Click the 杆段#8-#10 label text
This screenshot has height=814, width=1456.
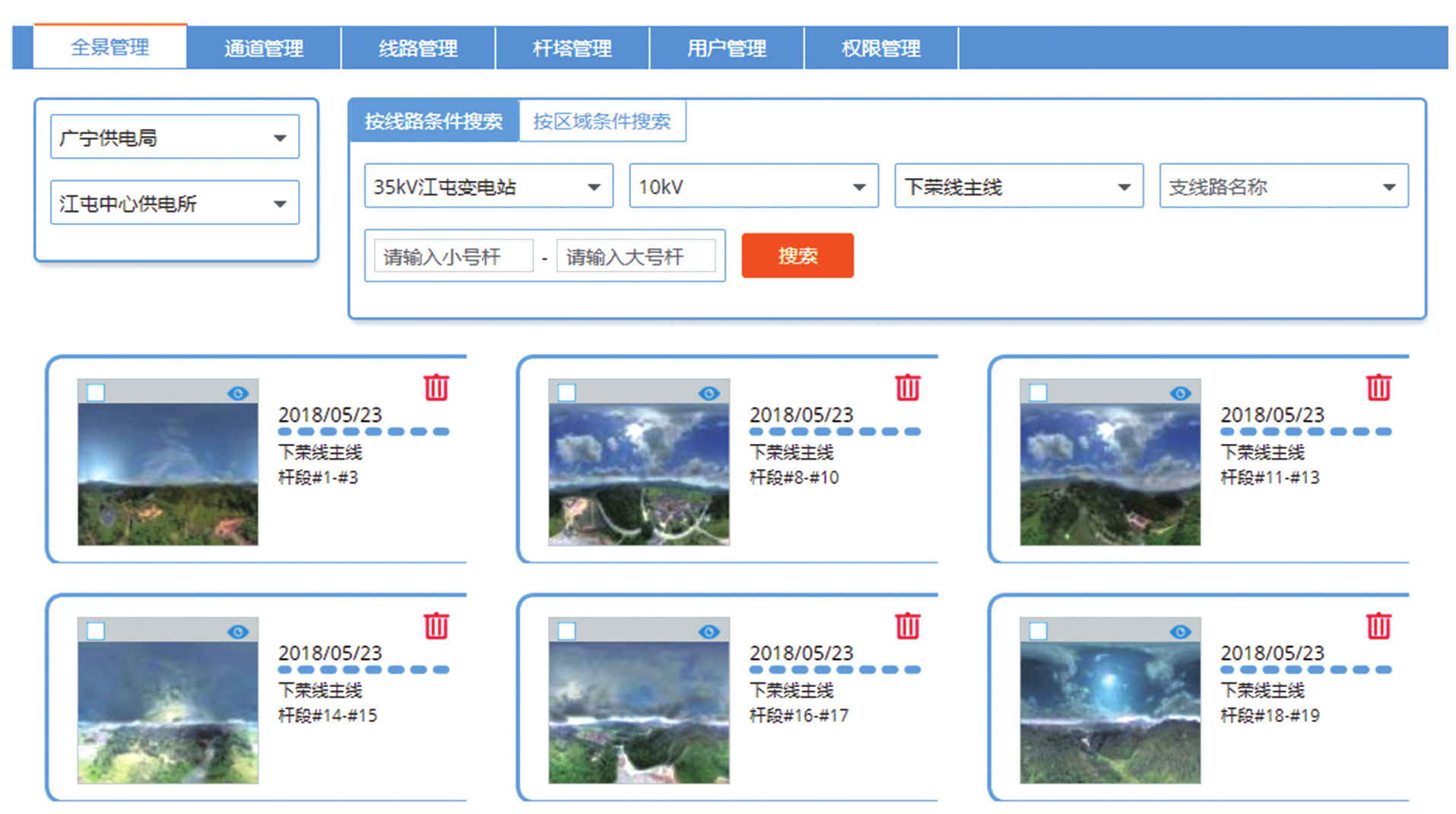click(x=795, y=477)
